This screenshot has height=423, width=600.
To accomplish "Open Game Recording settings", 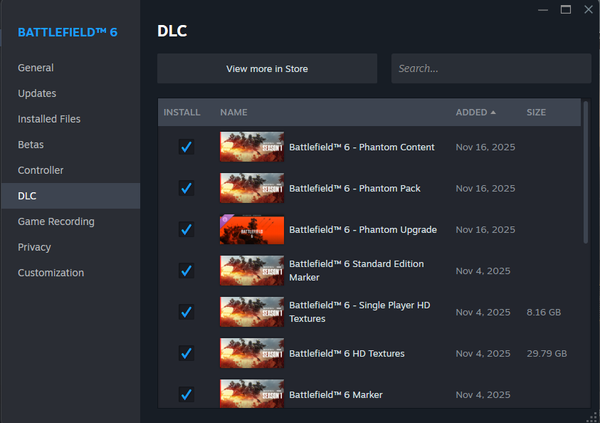I will (x=56, y=221).
